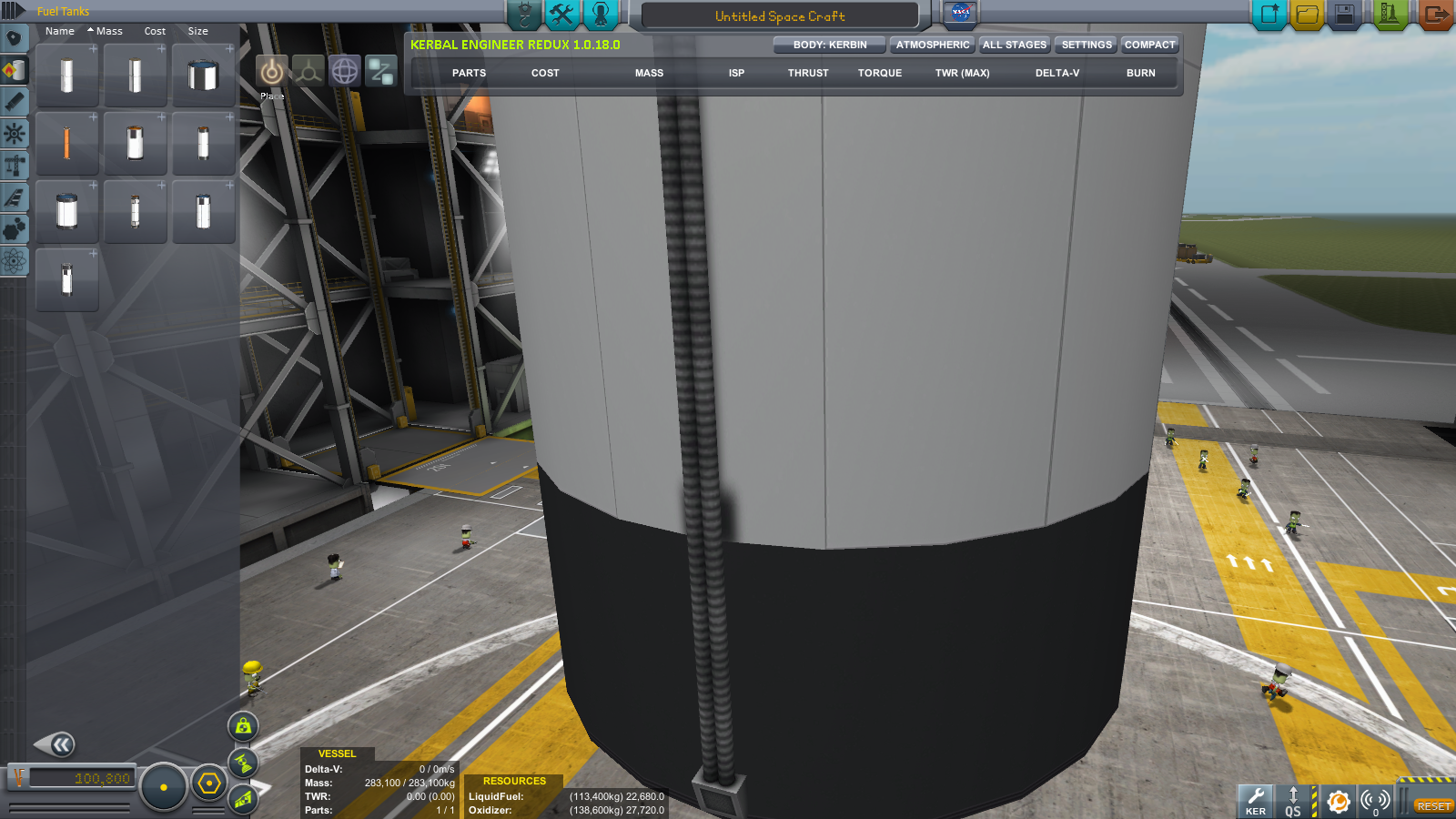Viewport: 1456px width, 819px height.
Task: Open the Pods parts category
Action: click(x=14, y=38)
